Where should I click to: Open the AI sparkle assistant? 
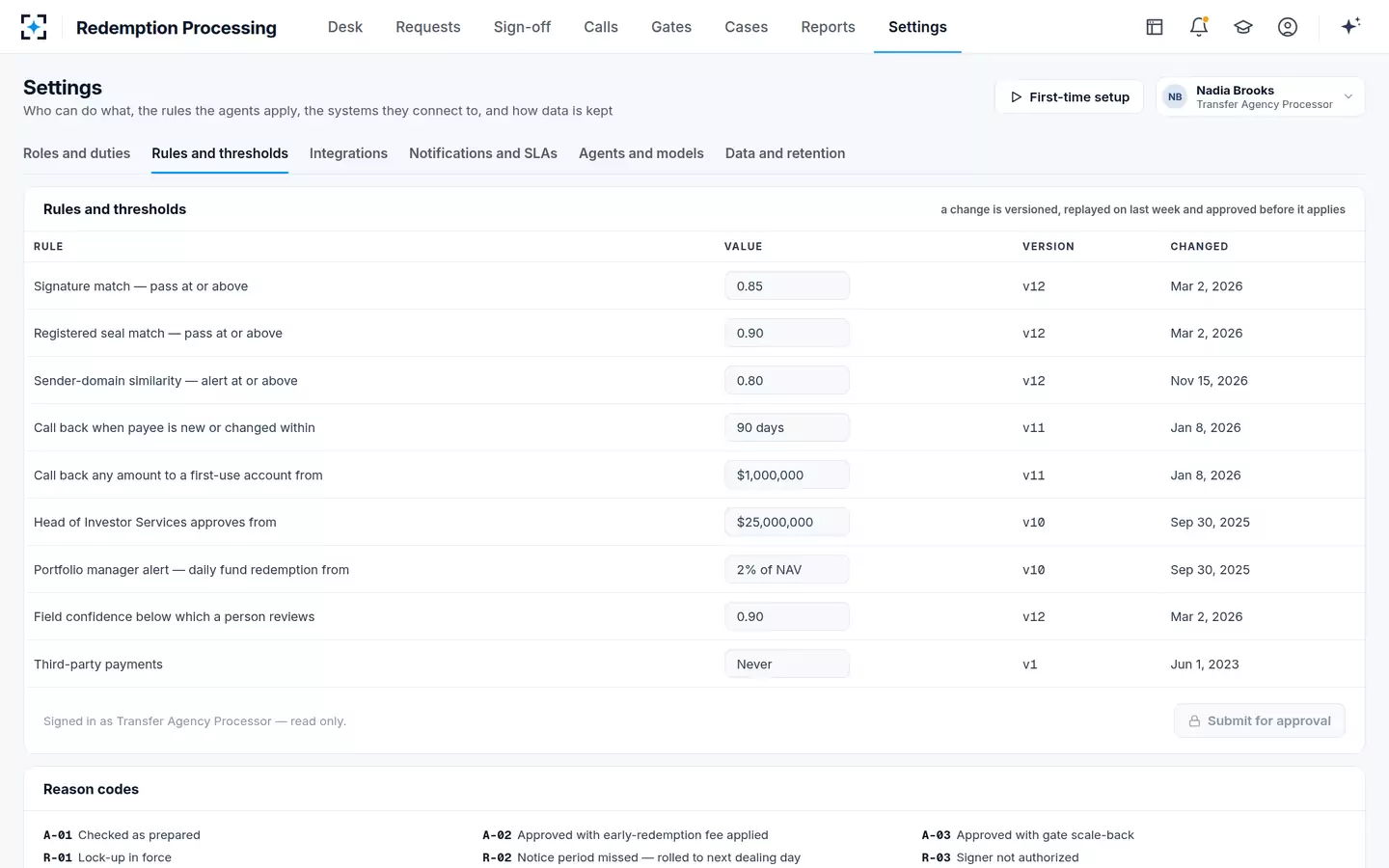pyautogui.click(x=1350, y=26)
